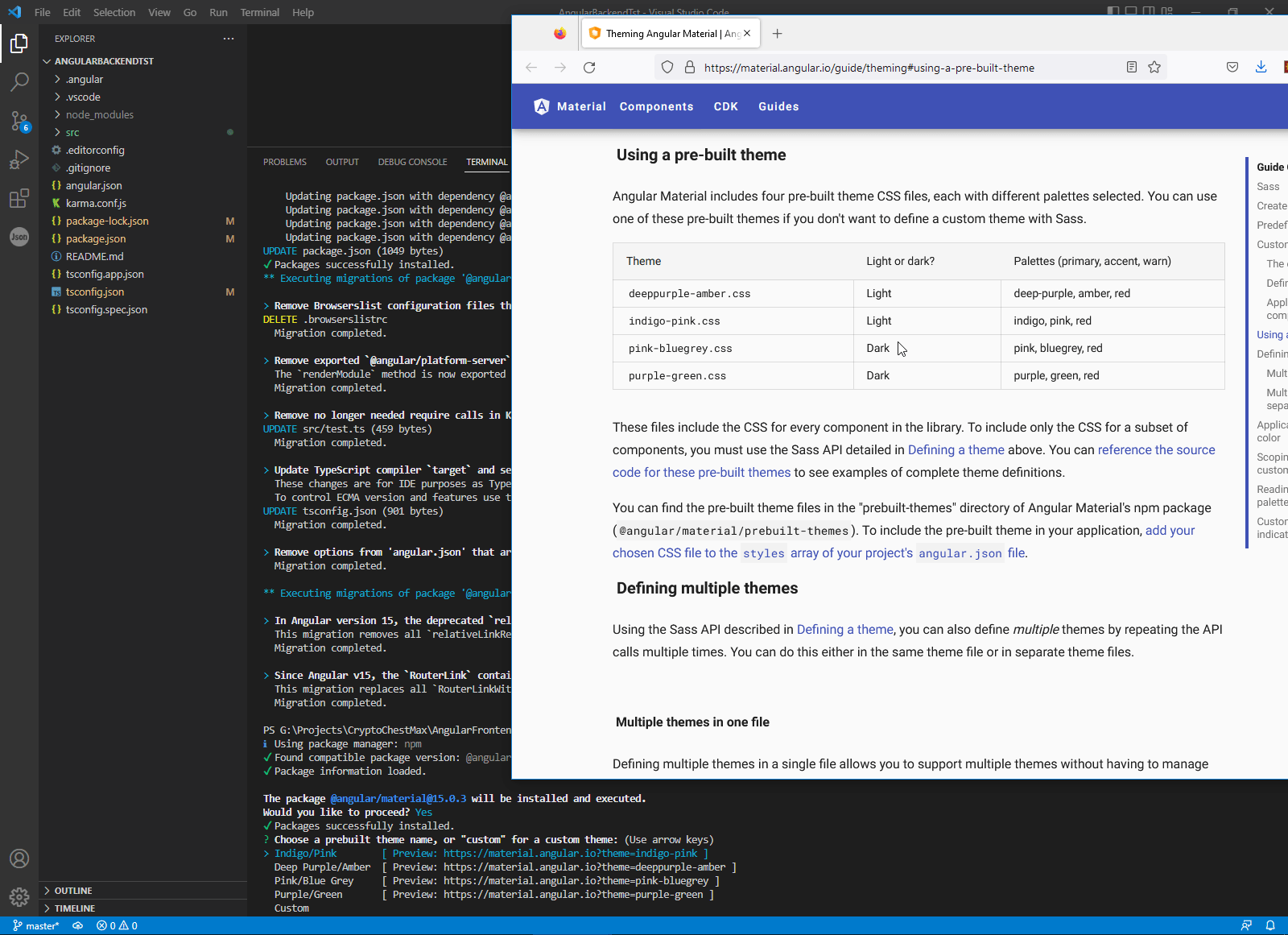Open the Source Control view showing 6 changes
This screenshot has width=1288, height=935.
[19, 121]
